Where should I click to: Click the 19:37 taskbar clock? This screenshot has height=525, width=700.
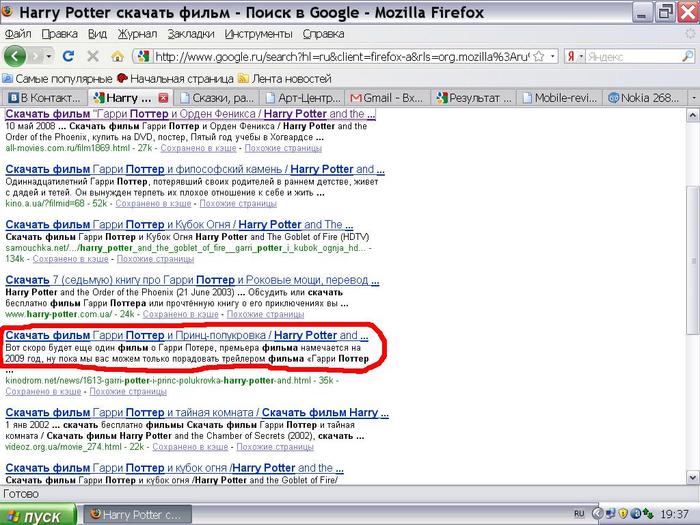click(x=674, y=514)
